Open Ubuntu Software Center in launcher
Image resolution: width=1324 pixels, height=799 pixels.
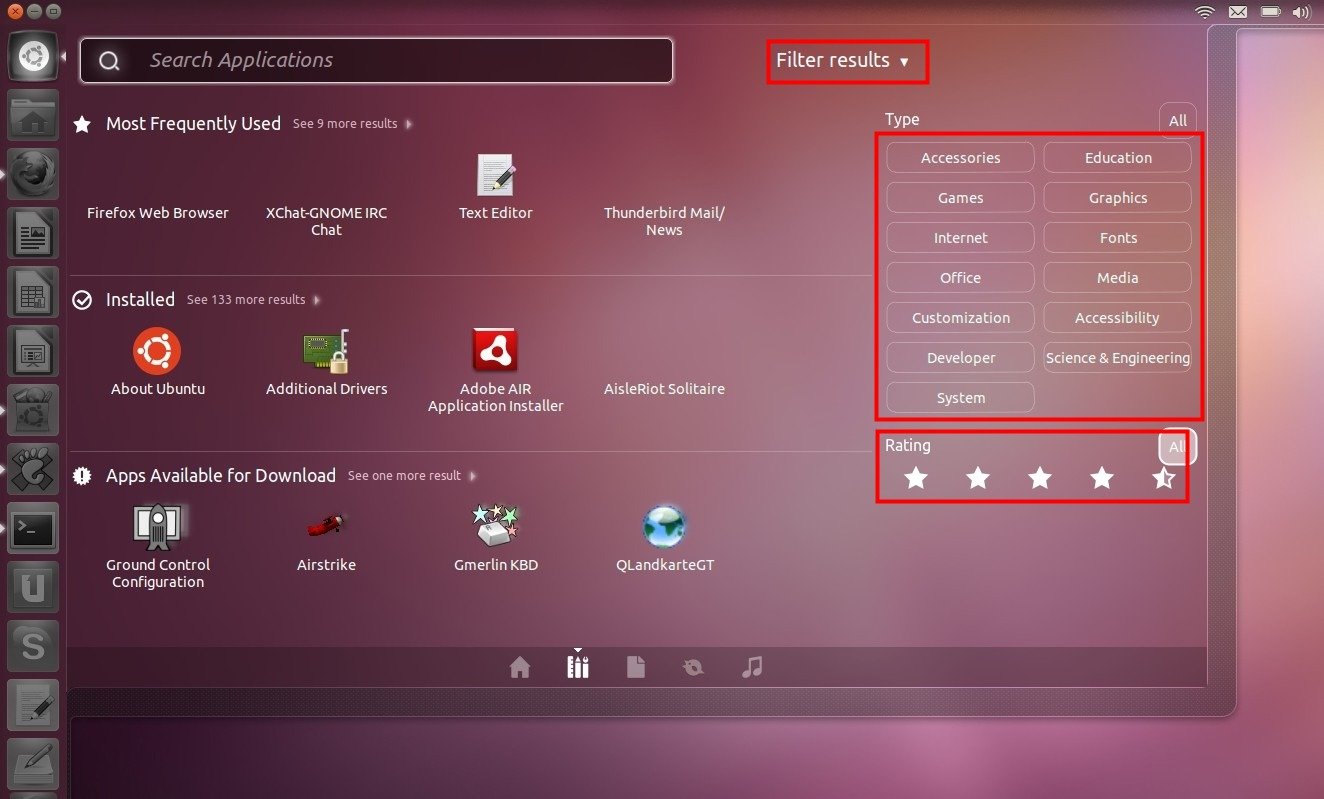tap(34, 410)
